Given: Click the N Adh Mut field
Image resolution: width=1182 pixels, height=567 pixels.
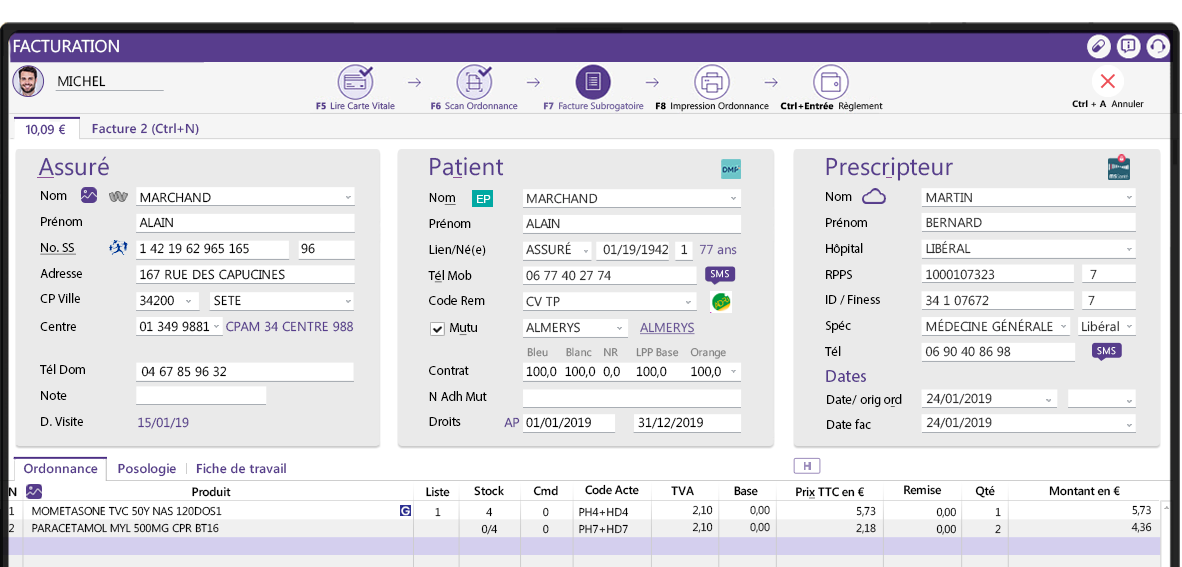Looking at the screenshot, I should coord(632,397).
